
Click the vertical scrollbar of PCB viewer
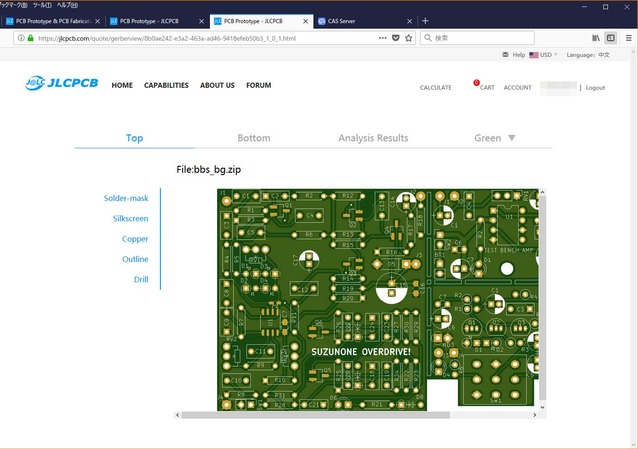(x=542, y=298)
